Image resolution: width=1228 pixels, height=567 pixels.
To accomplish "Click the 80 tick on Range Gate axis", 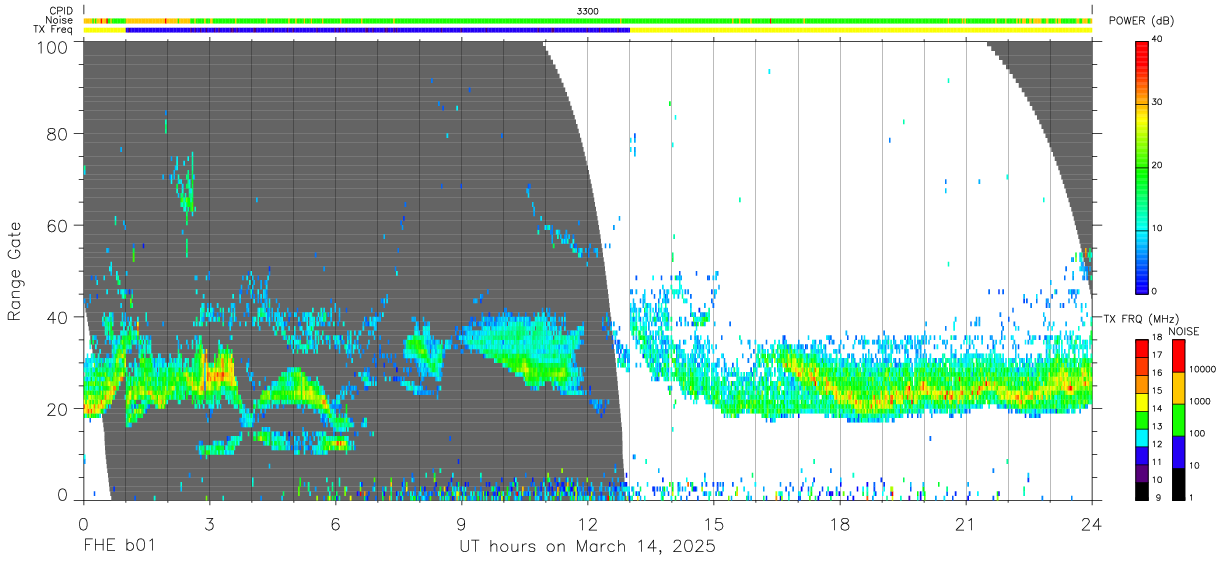I will [57, 133].
